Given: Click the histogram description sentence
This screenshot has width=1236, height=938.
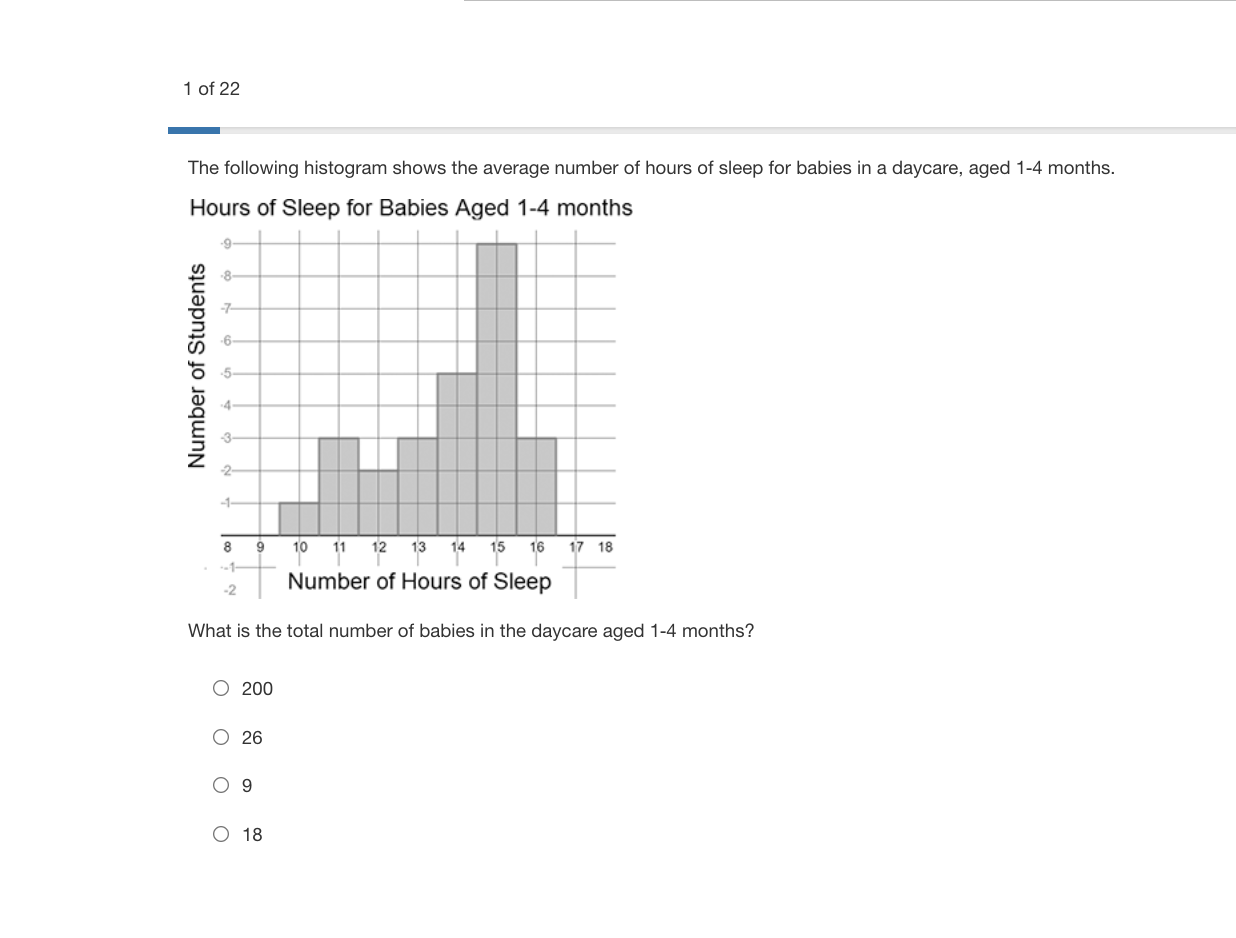Looking at the screenshot, I should (651, 168).
